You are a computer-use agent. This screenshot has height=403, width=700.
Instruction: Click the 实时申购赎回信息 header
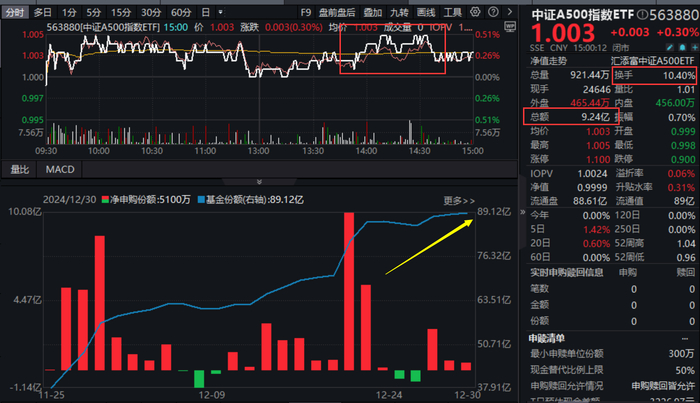(x=567, y=272)
